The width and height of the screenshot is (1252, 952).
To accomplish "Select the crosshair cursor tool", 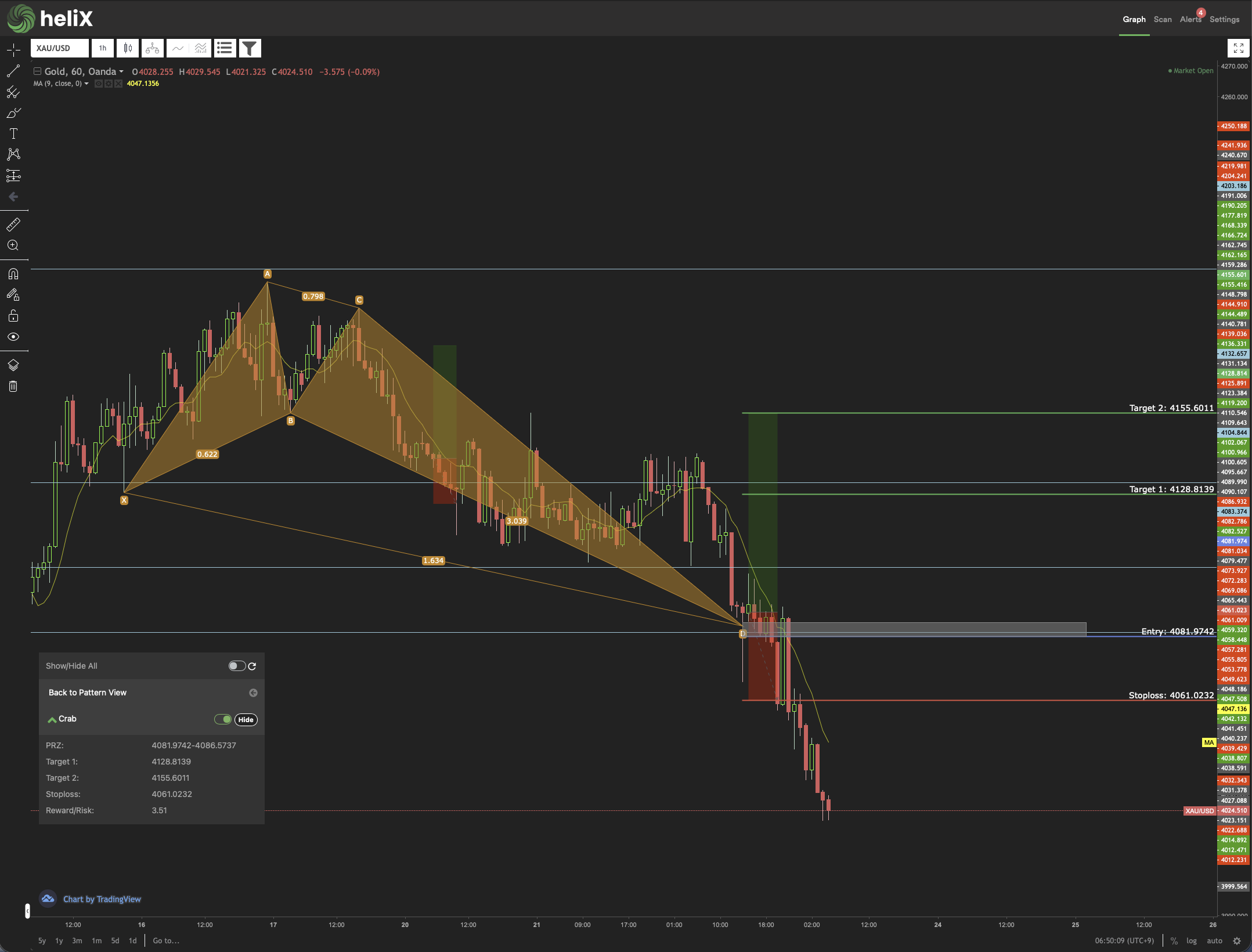I will point(13,50).
